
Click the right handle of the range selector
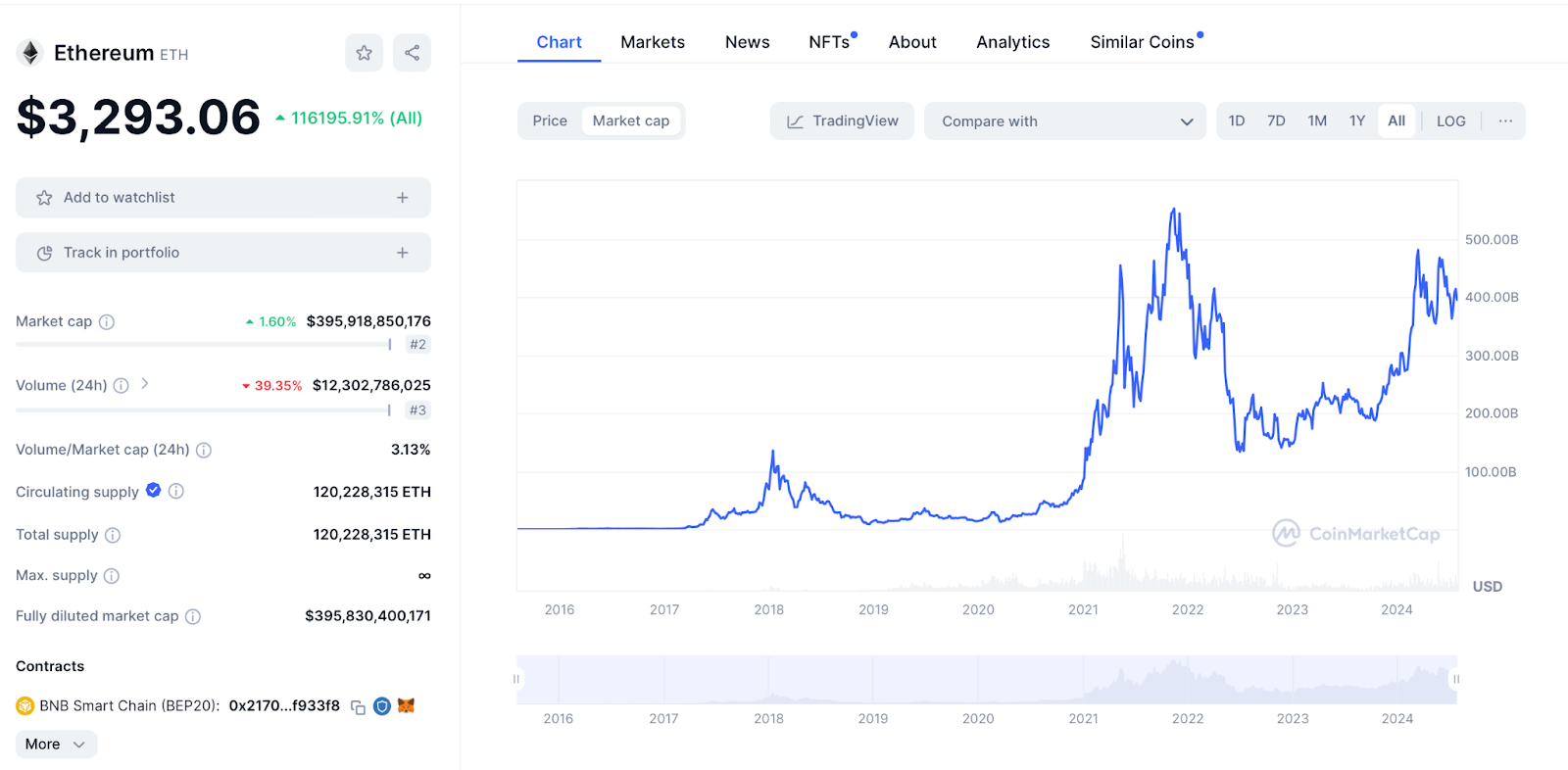tap(1456, 679)
